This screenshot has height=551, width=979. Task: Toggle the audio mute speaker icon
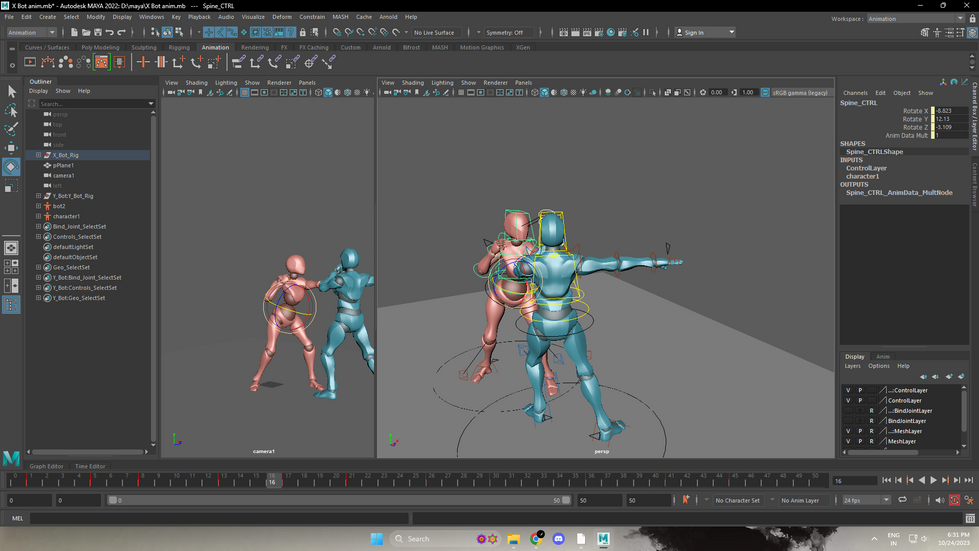pyautogui.click(x=940, y=500)
